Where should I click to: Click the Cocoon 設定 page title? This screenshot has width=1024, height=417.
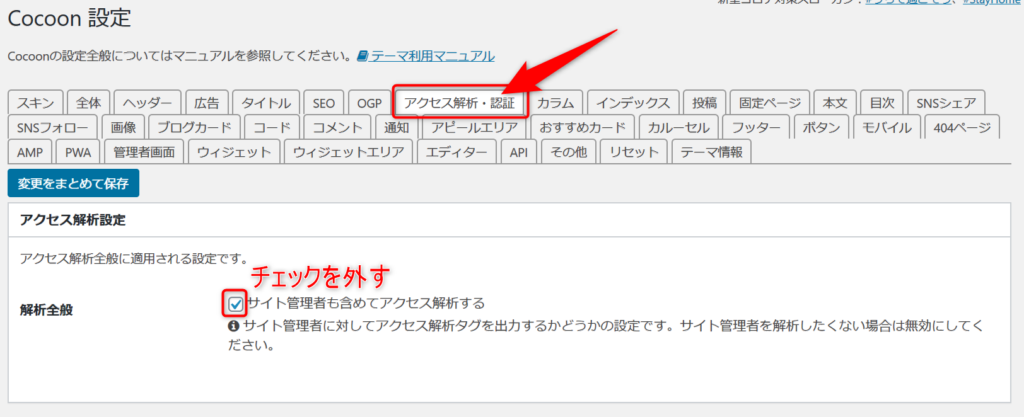[x=69, y=18]
